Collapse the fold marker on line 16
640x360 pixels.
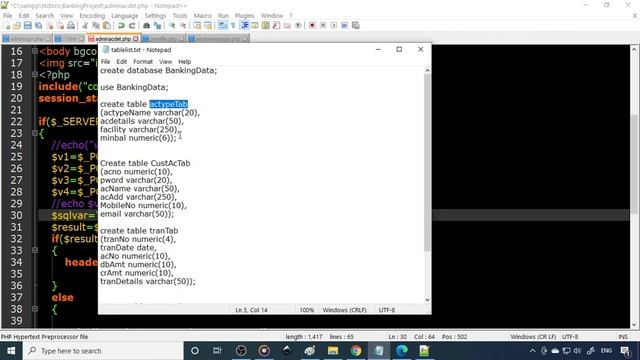tap(35, 51)
